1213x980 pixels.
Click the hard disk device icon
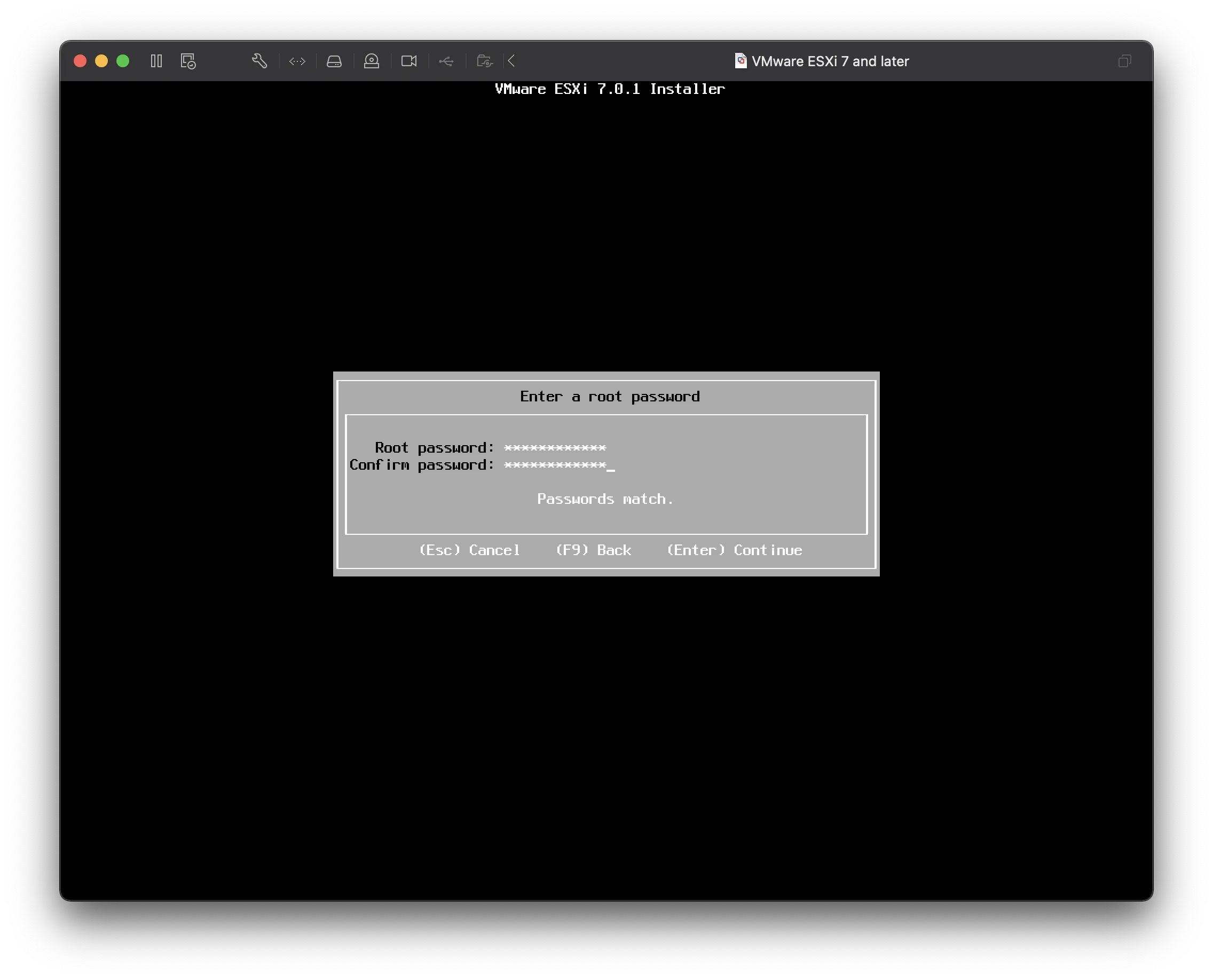[334, 61]
